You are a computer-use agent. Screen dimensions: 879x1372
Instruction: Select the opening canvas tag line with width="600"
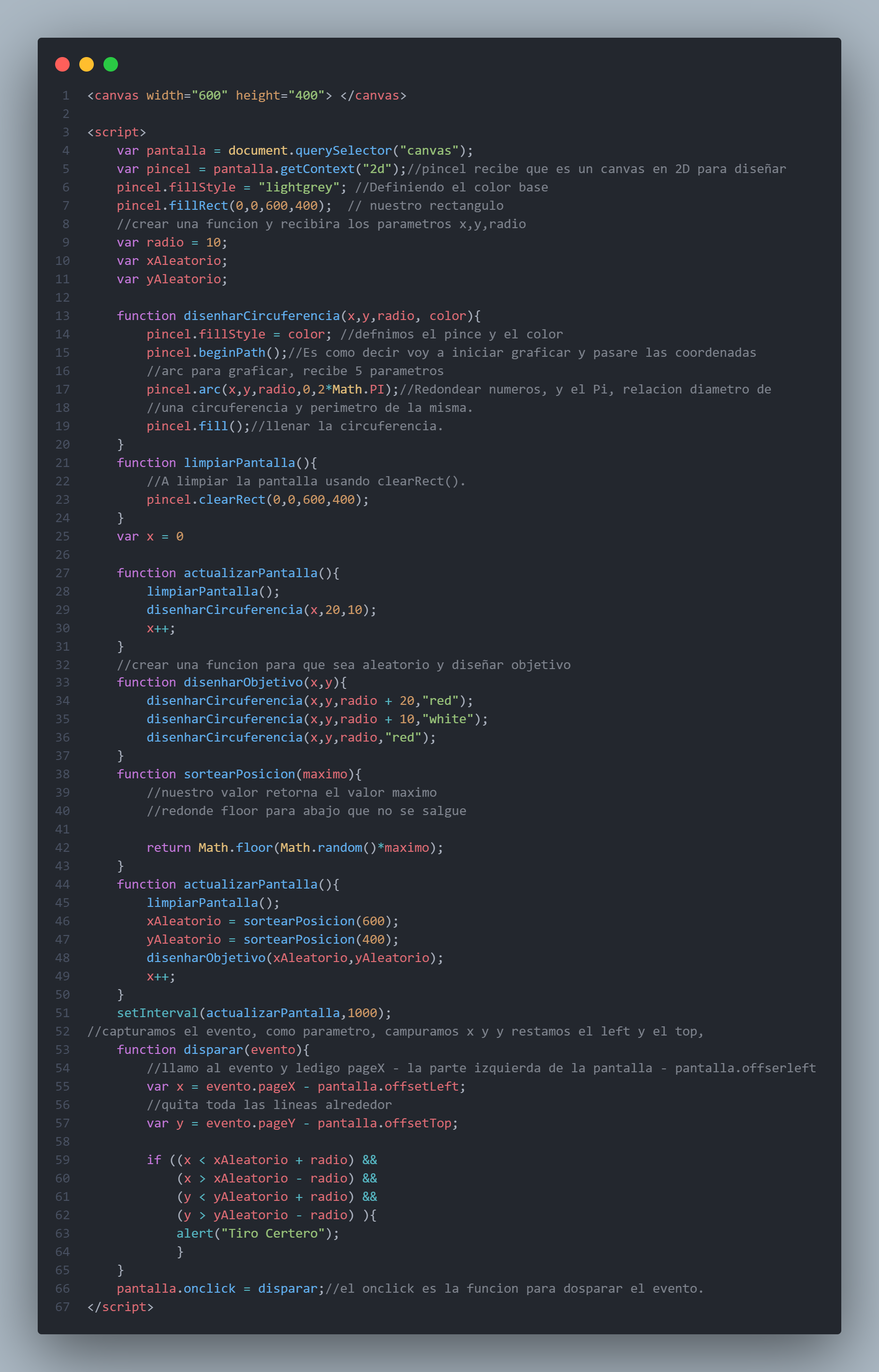pyautogui.click(x=247, y=95)
